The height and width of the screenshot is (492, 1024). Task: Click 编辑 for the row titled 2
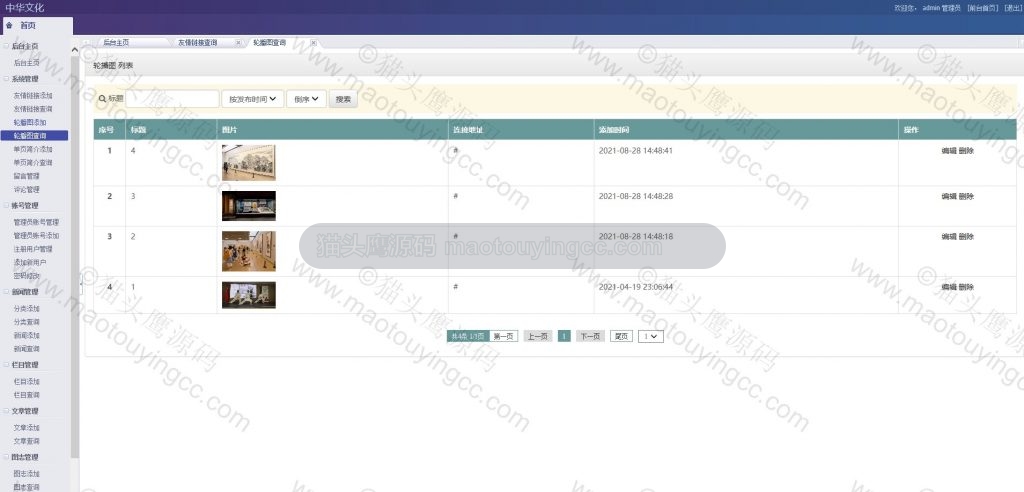pos(948,237)
